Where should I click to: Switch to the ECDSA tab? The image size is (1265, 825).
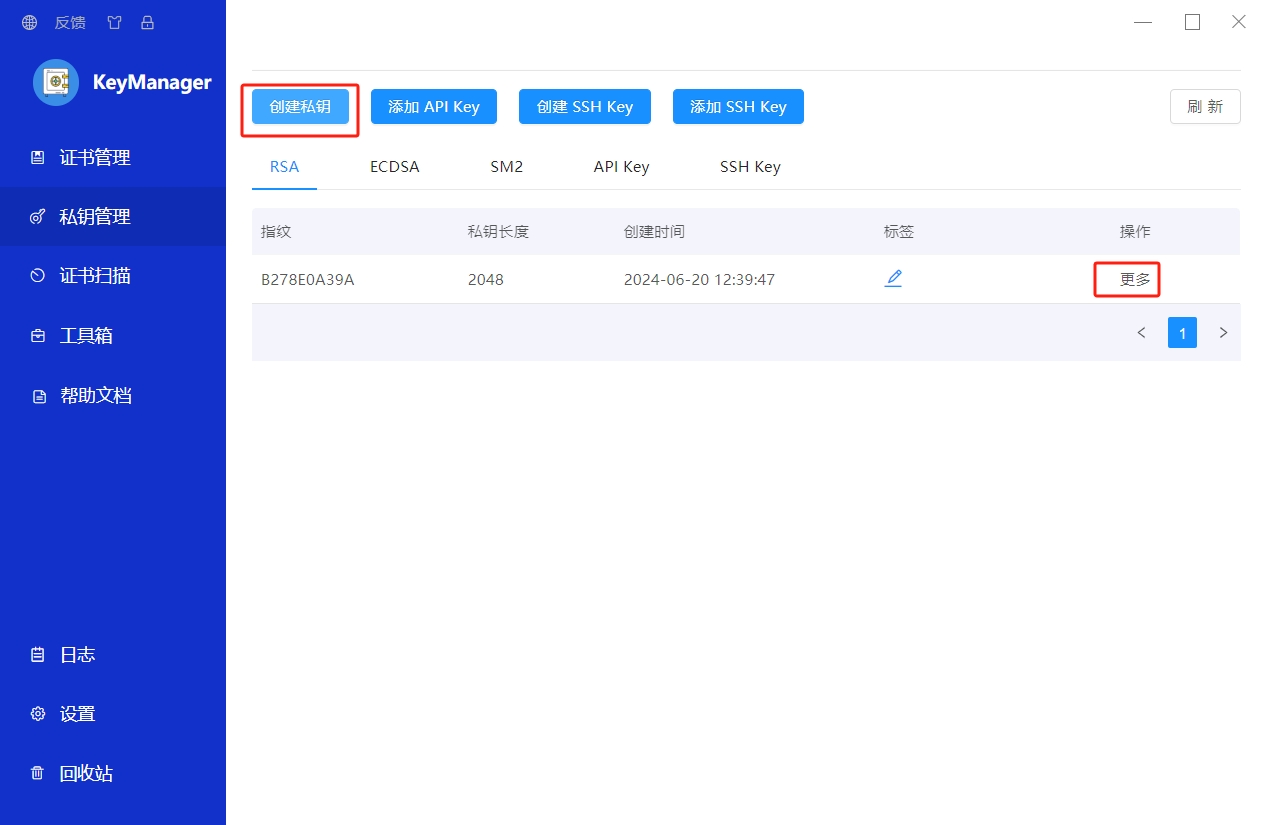point(394,167)
